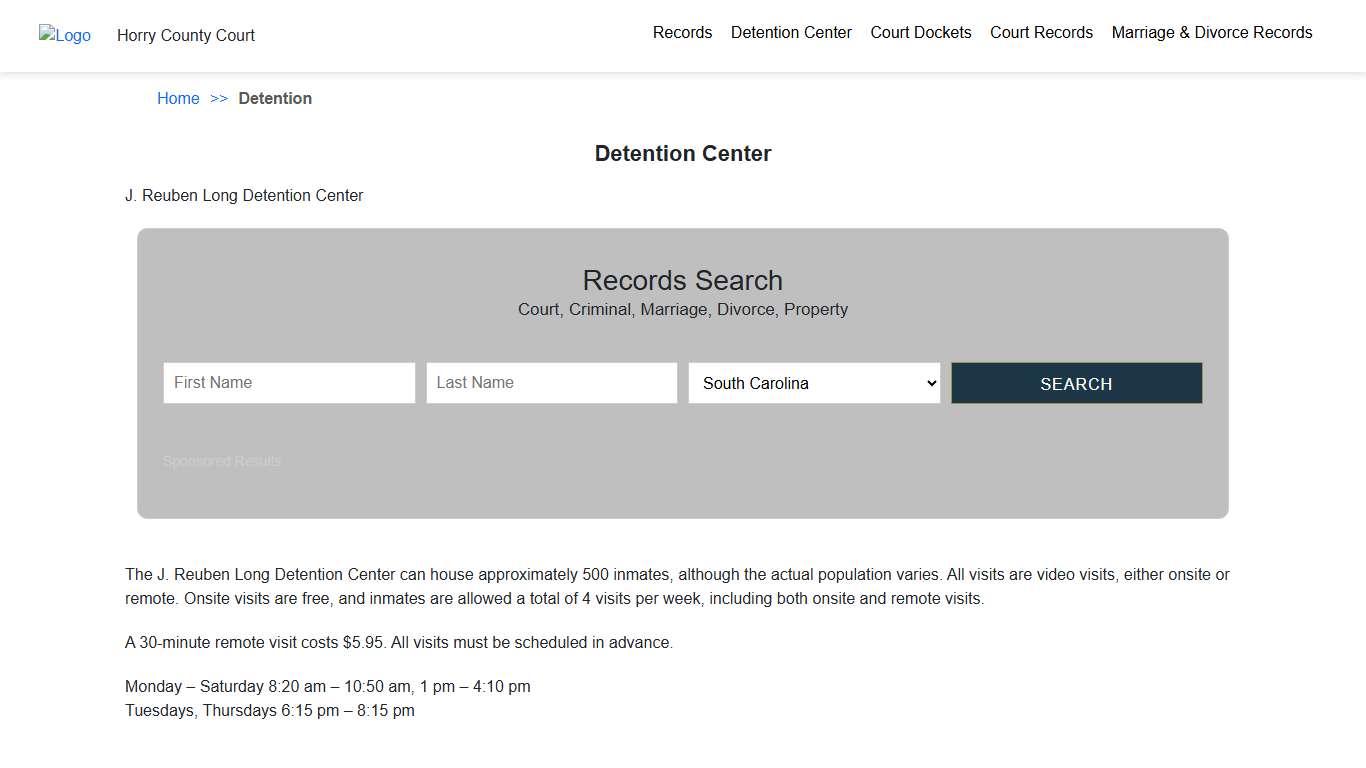Select Court Dockets from the navigation
Screen dimensions: 1366x768
click(x=920, y=32)
